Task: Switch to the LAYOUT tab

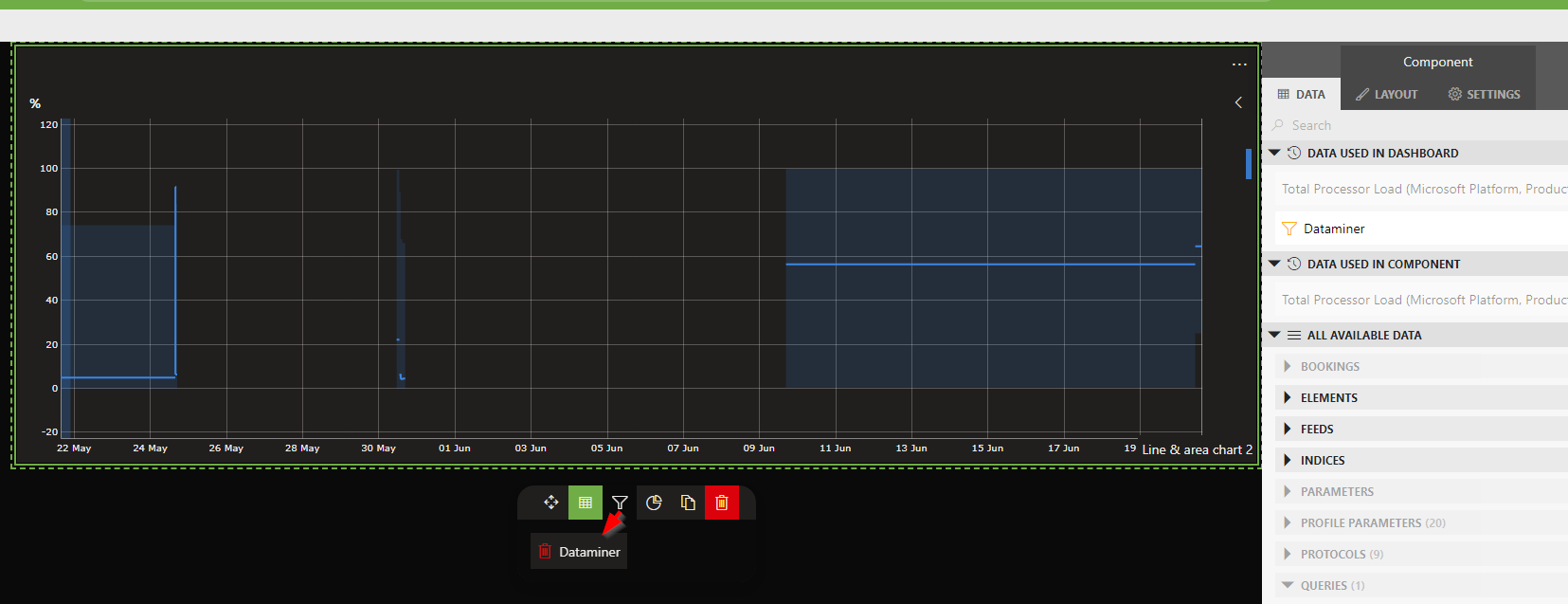Action: pyautogui.click(x=1387, y=94)
